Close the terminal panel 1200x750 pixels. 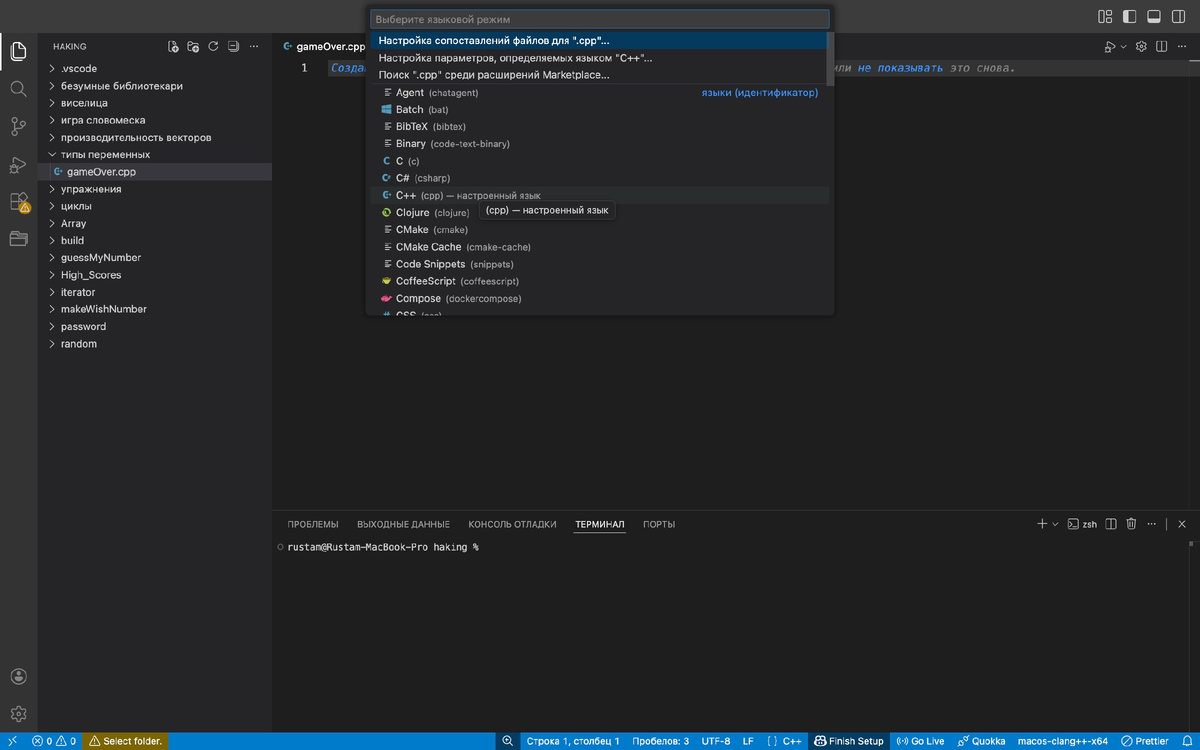click(x=1182, y=523)
